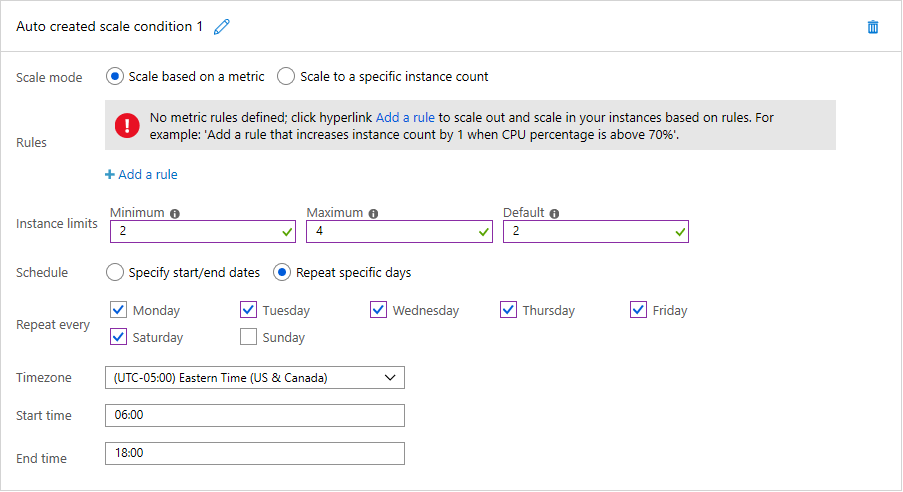Click the Scale mode label
Image resolution: width=903 pixels, height=492 pixels.
(x=49, y=78)
